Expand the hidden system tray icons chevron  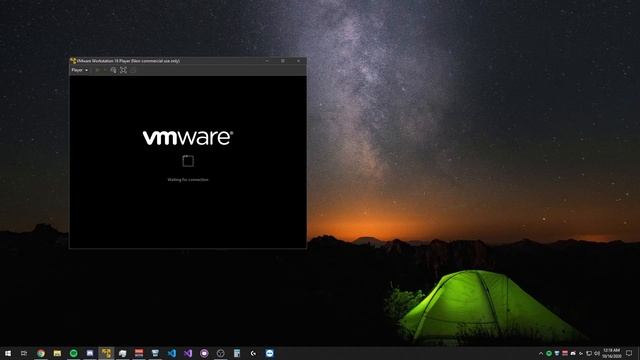coord(541,353)
